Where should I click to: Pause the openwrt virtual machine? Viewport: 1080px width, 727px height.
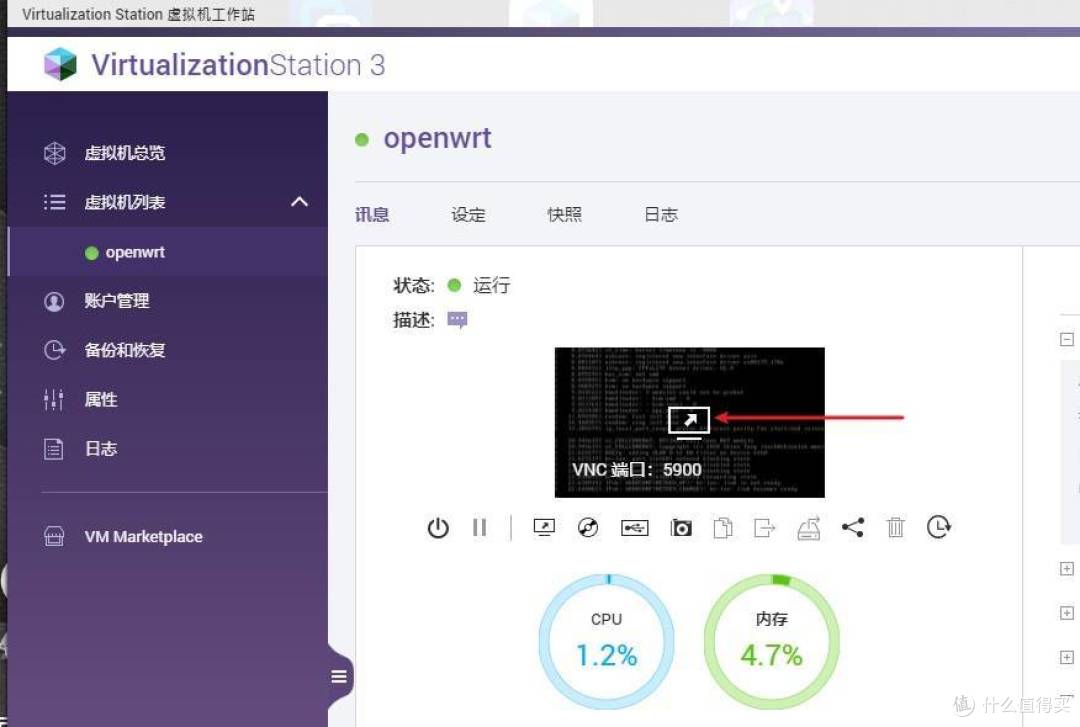tap(480, 527)
